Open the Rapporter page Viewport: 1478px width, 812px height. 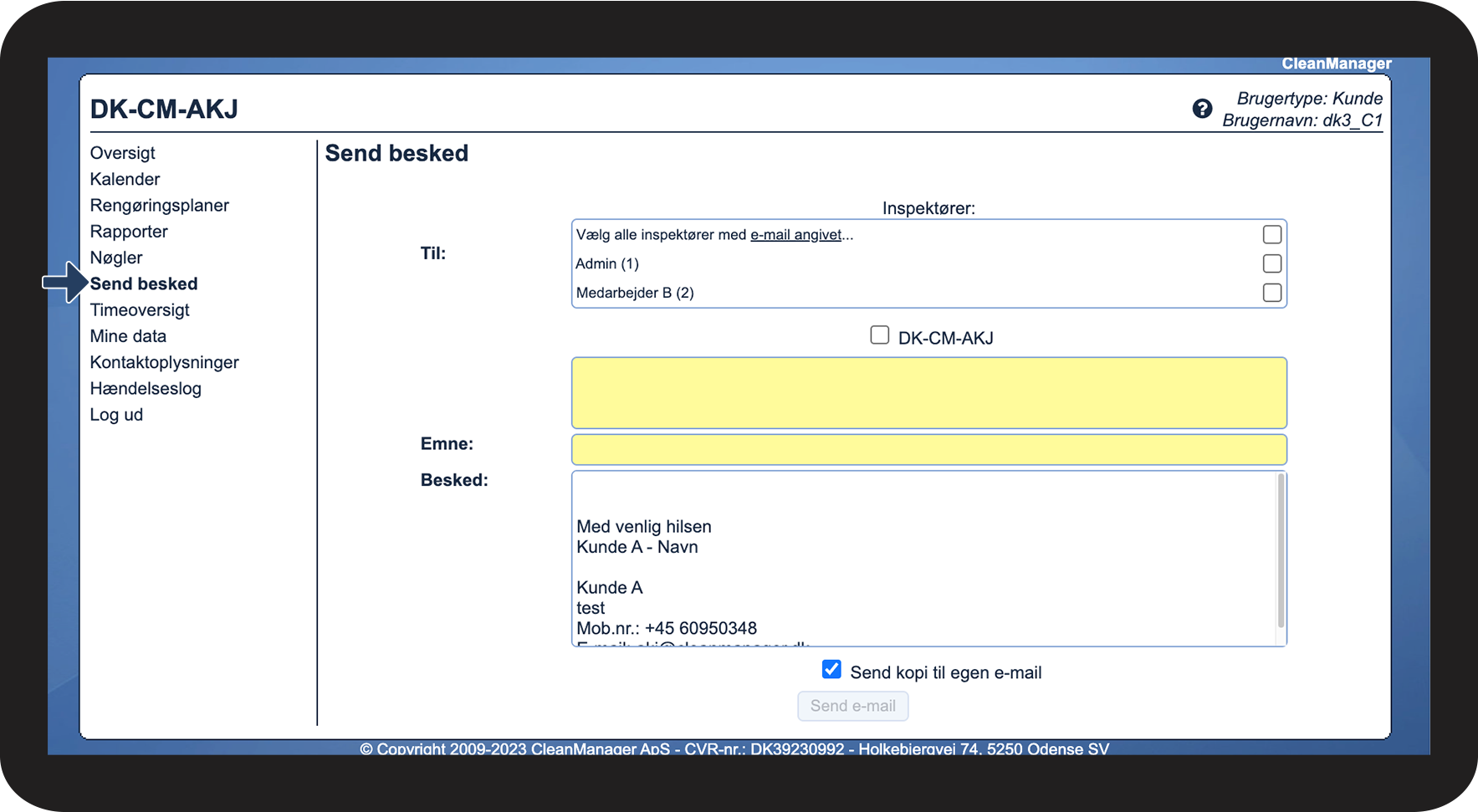(x=128, y=232)
